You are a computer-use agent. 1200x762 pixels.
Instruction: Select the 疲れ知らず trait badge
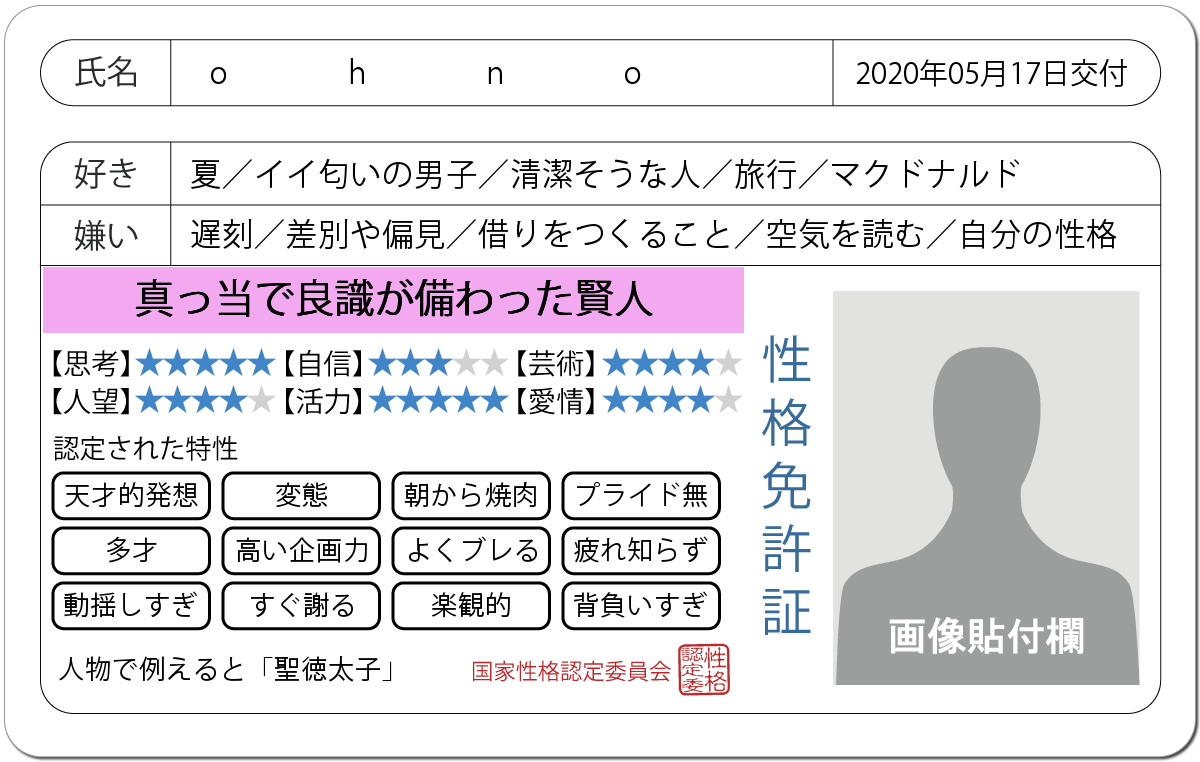click(x=641, y=551)
